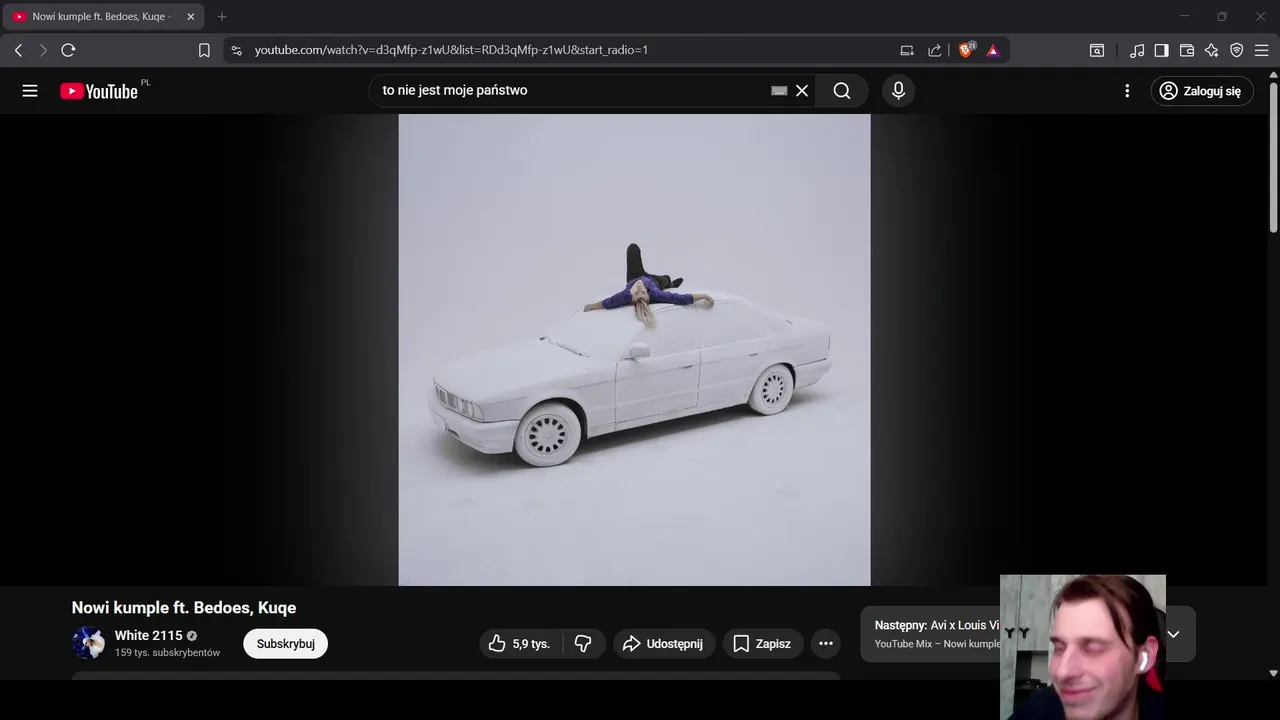This screenshot has width=1280, height=720.
Task: Start voice search with microphone
Action: tap(898, 90)
